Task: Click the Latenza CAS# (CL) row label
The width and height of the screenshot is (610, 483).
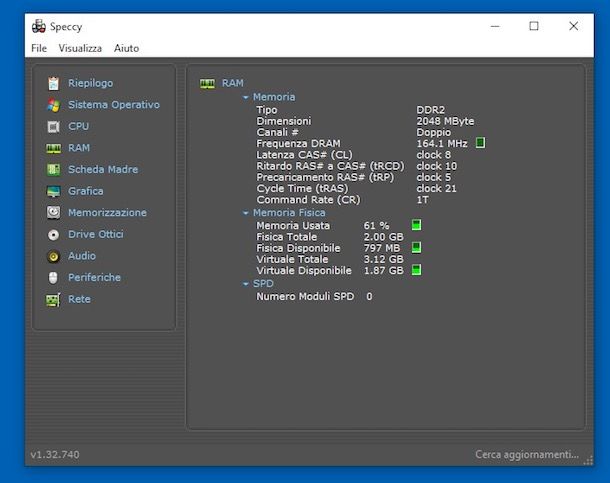Action: pyautogui.click(x=304, y=155)
